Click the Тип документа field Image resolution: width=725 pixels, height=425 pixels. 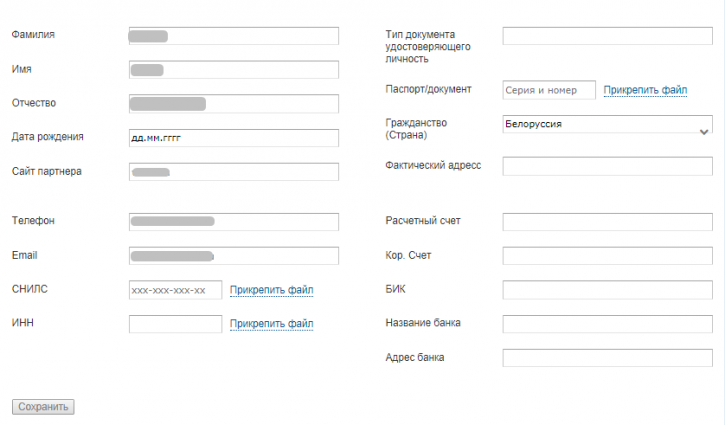click(x=607, y=36)
